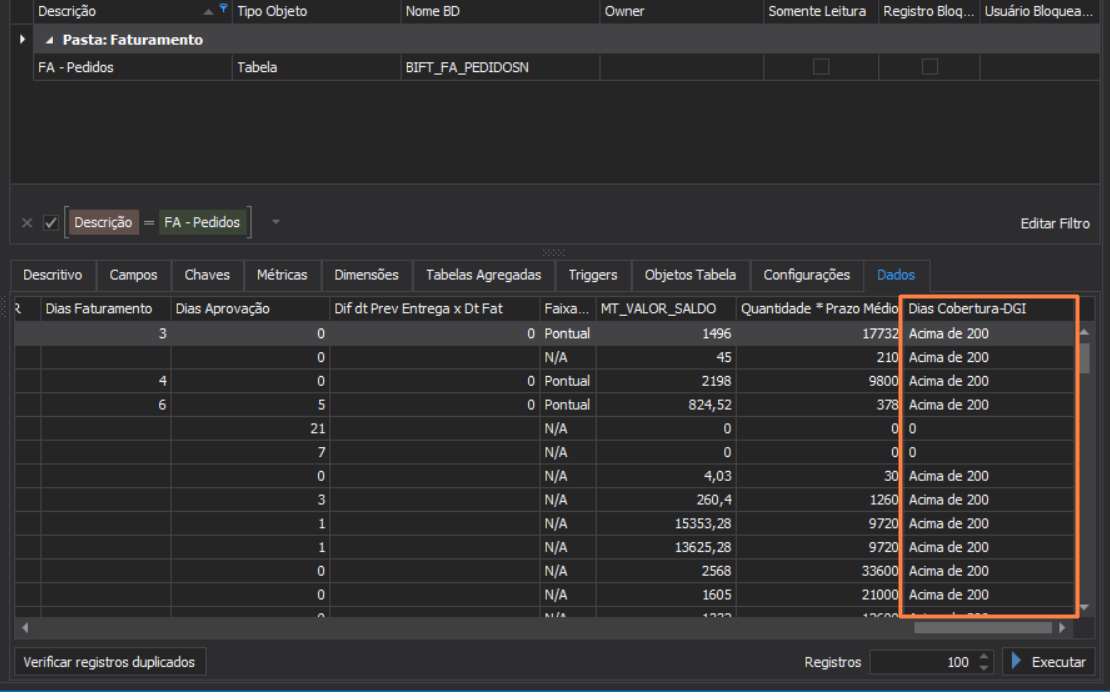
Task: Switch to Objetos Tabela tab
Action: [690, 275]
